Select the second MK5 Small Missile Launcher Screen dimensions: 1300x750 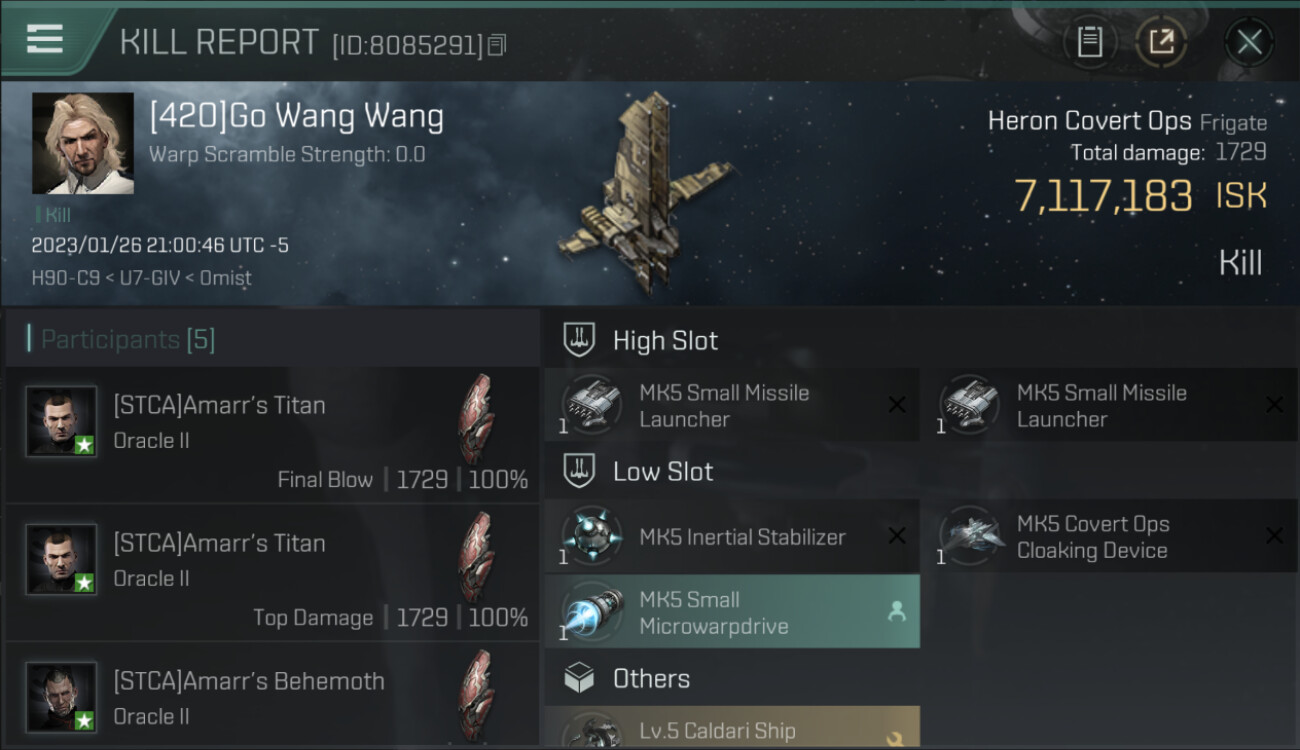pyautogui.click(x=1110, y=405)
